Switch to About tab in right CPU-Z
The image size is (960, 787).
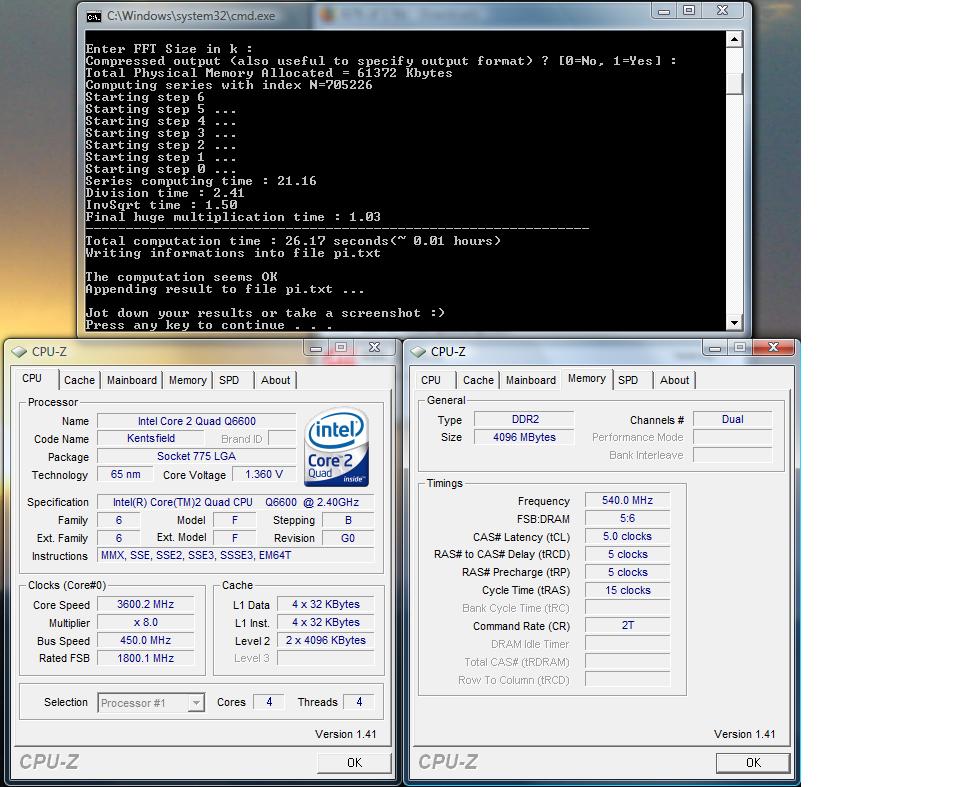pos(675,380)
